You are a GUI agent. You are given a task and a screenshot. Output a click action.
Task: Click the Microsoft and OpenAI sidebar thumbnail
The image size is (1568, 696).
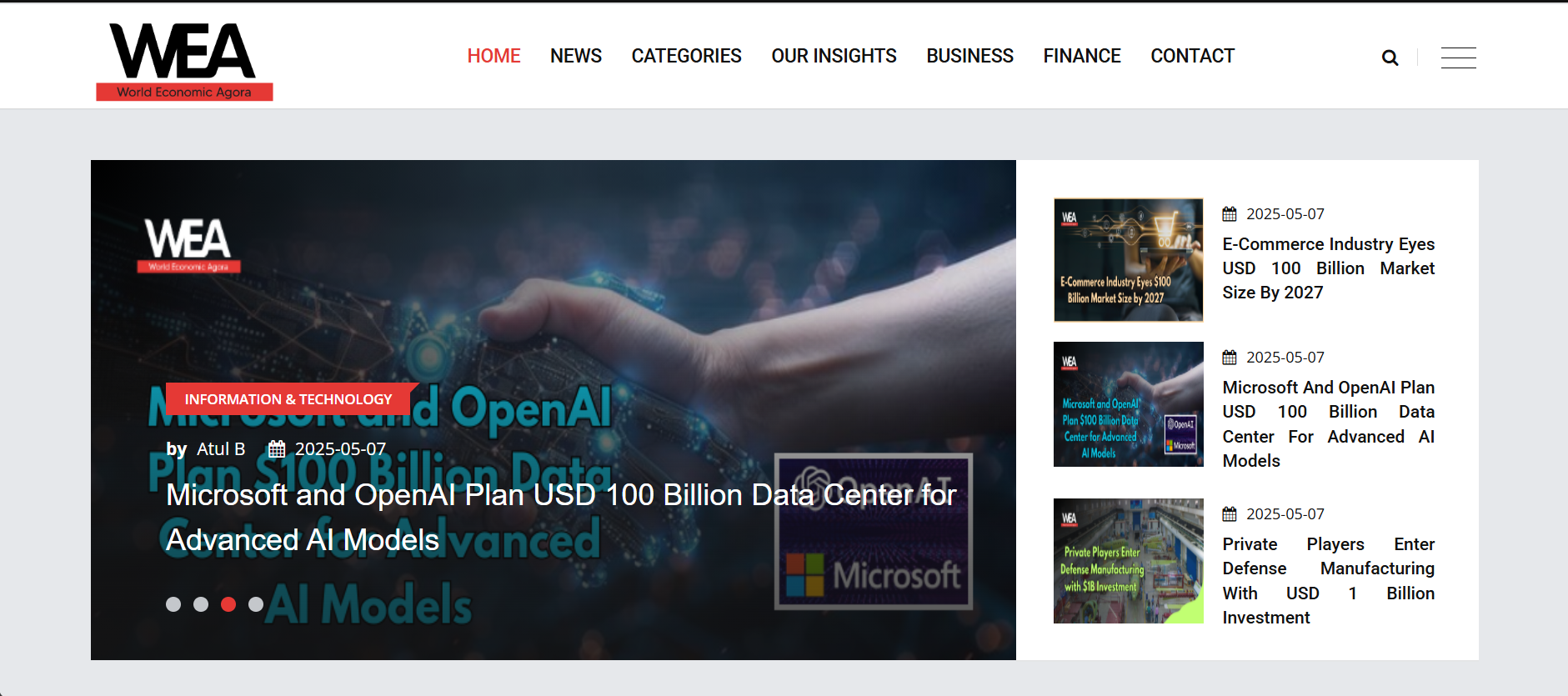(1128, 404)
